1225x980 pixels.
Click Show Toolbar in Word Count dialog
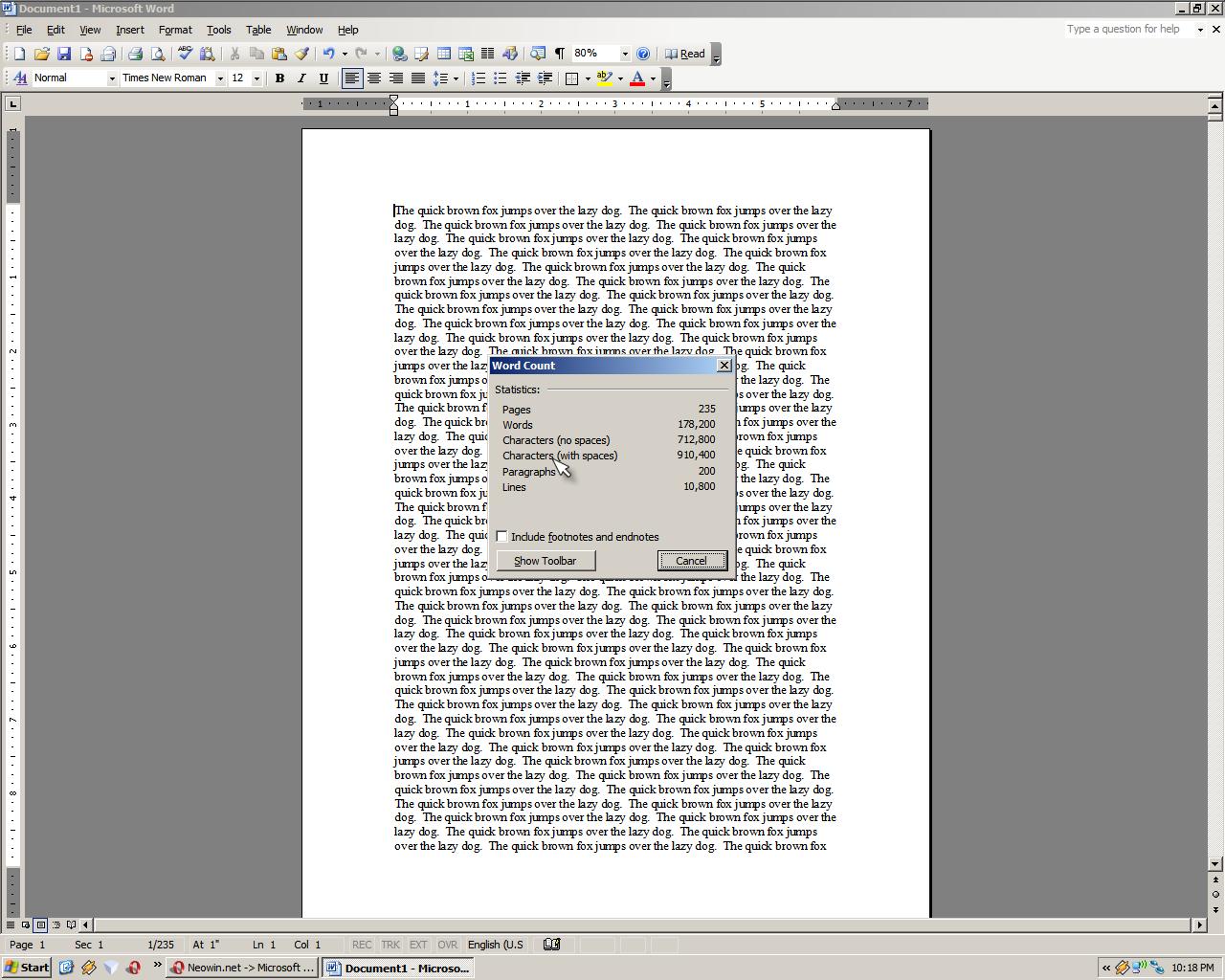click(x=545, y=560)
